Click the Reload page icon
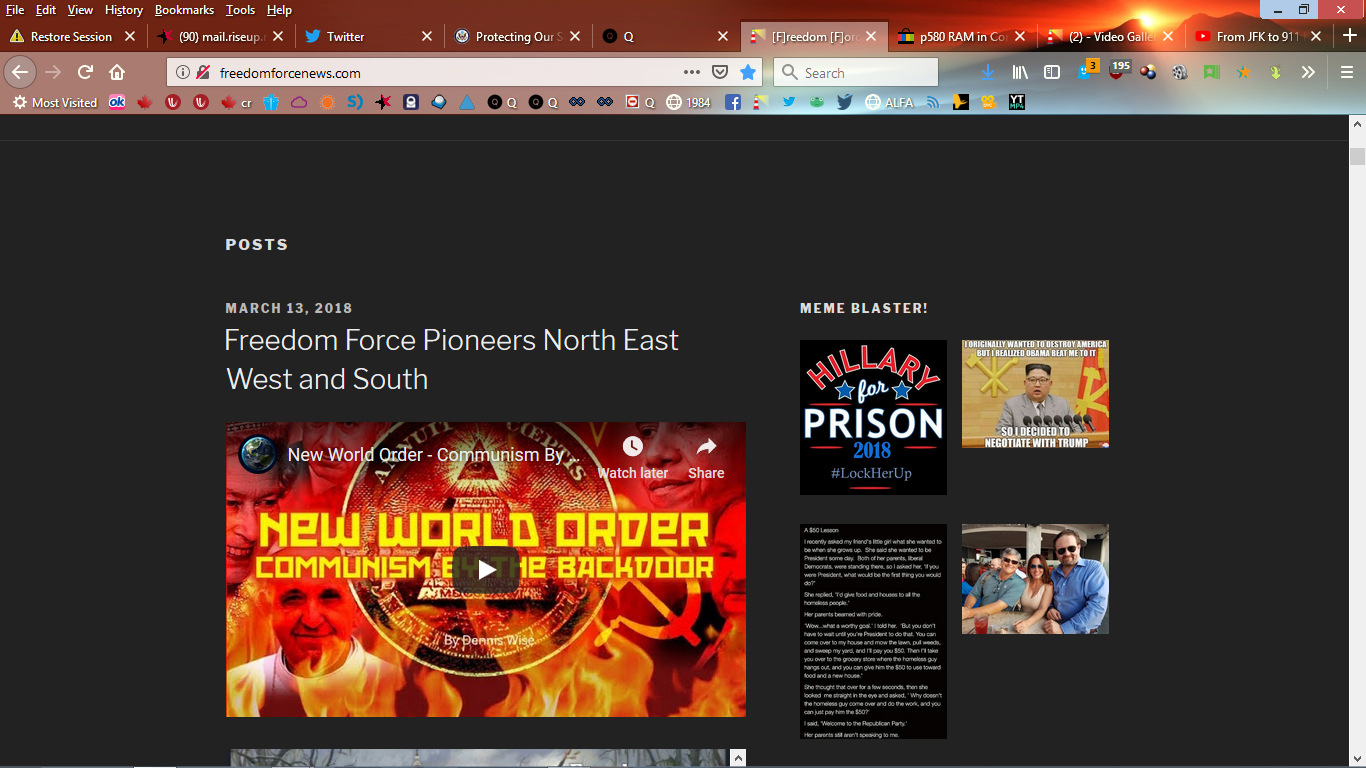 (x=85, y=72)
